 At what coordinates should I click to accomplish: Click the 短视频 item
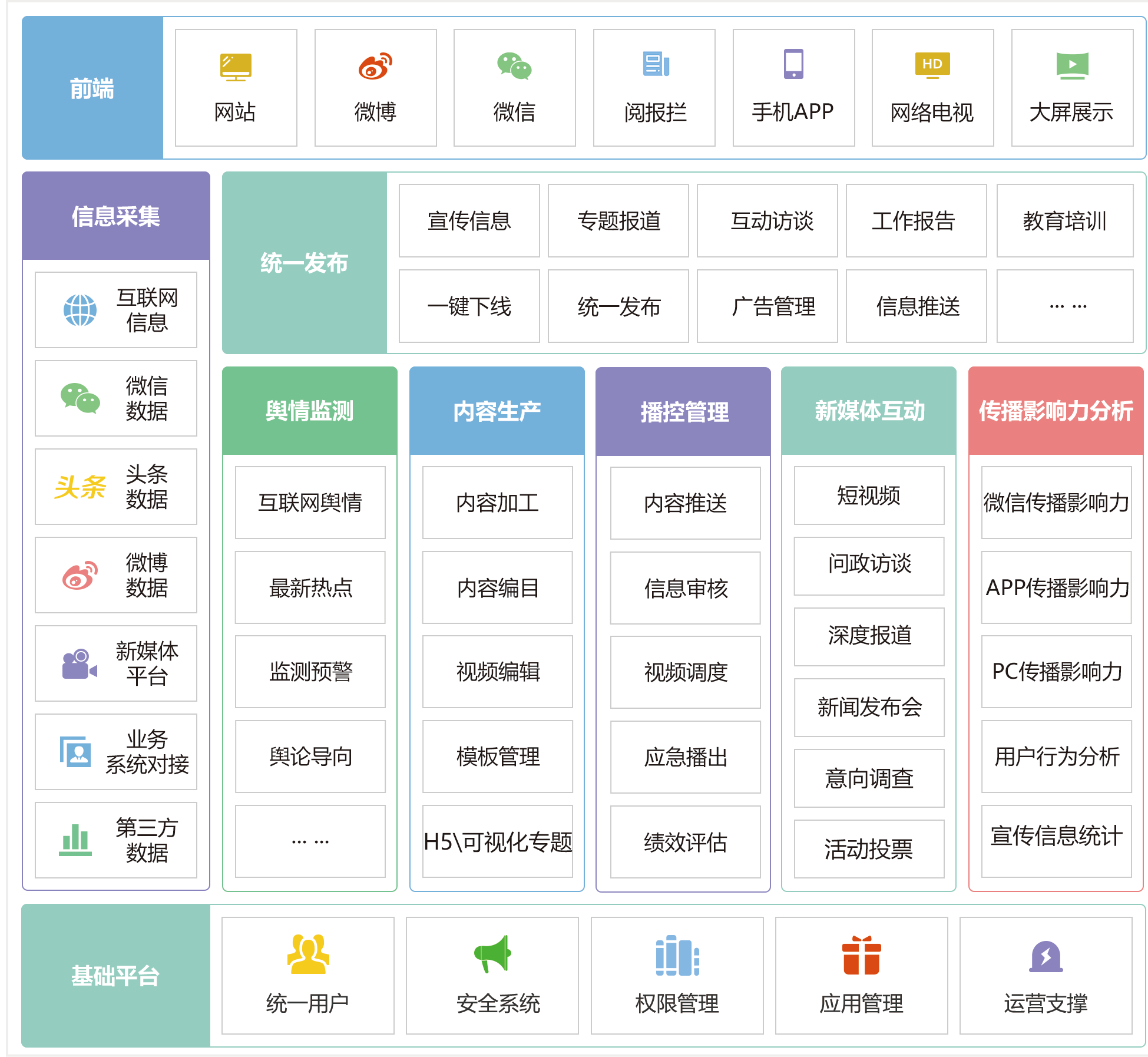869,496
